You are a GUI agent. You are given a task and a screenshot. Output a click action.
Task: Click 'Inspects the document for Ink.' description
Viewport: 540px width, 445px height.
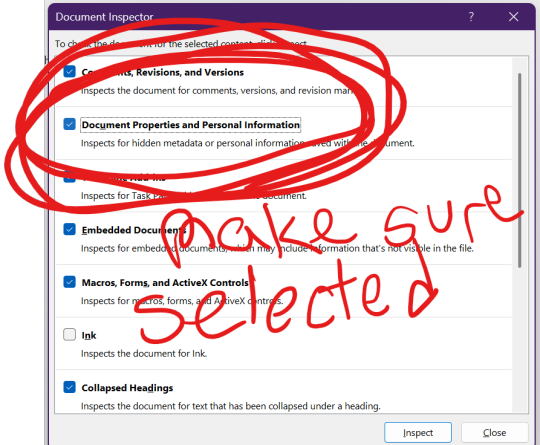(x=144, y=354)
